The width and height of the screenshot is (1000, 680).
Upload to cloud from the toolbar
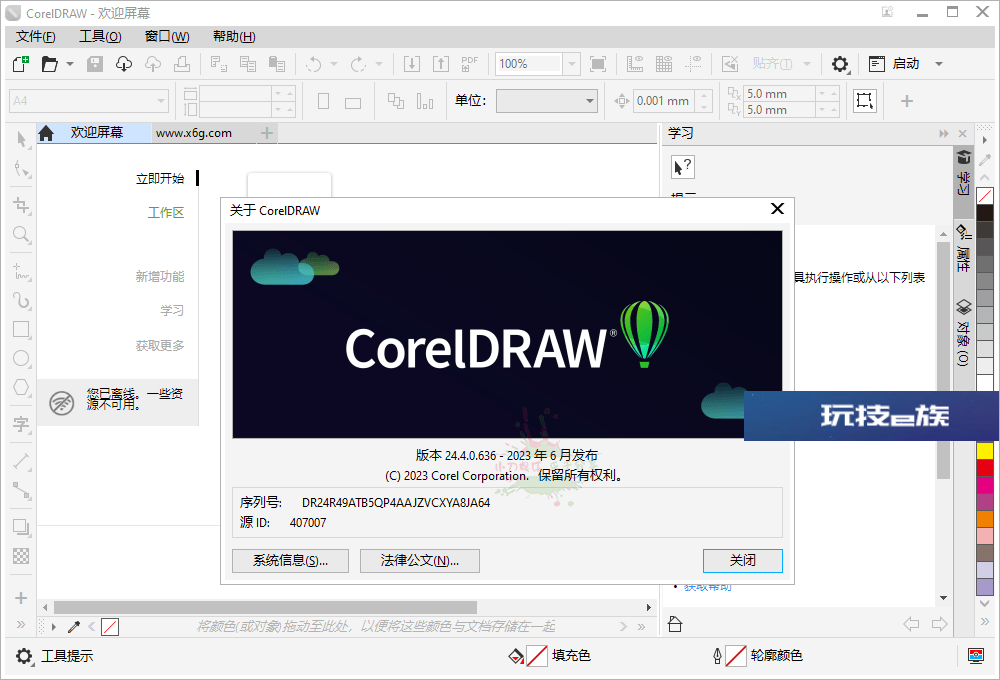coord(153,64)
